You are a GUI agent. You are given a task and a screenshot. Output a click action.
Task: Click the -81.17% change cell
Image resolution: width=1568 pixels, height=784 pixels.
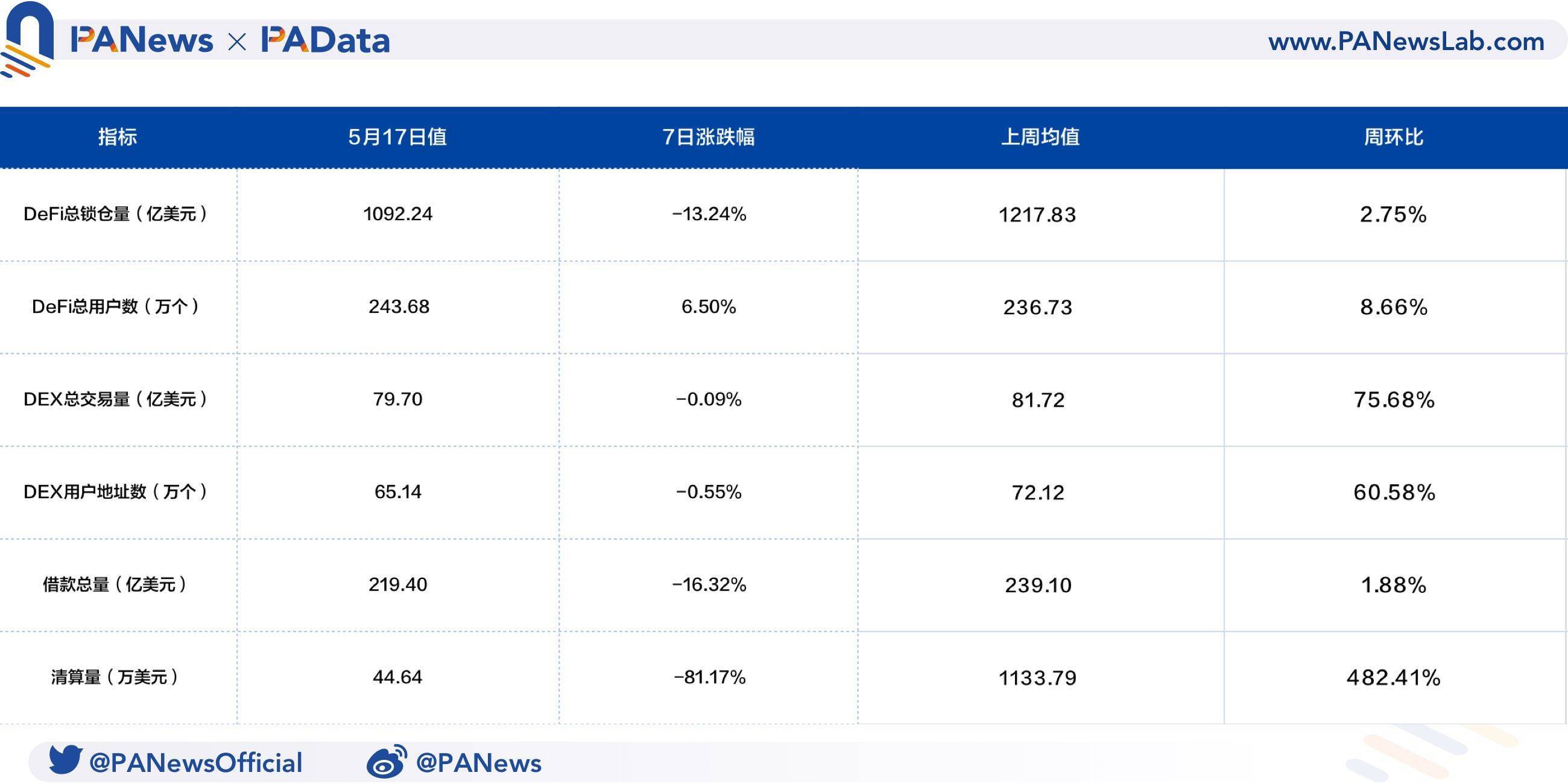(x=709, y=677)
